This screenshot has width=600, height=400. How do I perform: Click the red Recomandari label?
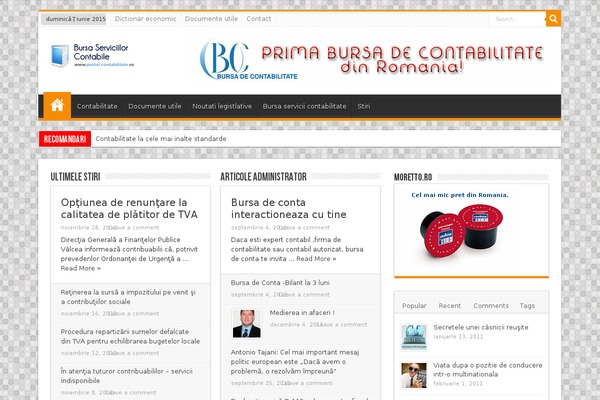(x=65, y=139)
